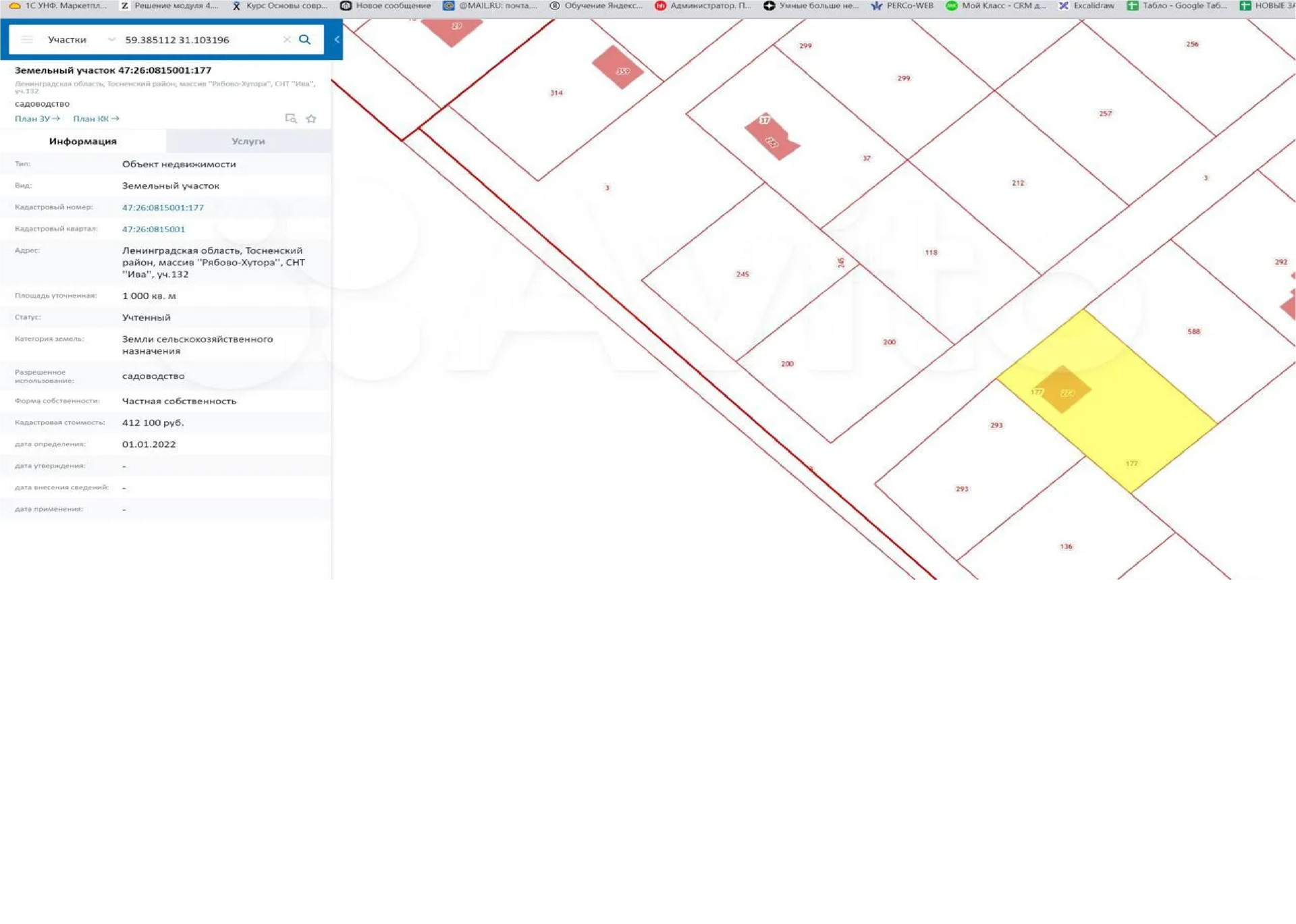Open the План ЗУ link
Viewport: 1296px width, 924px height.
tap(37, 119)
